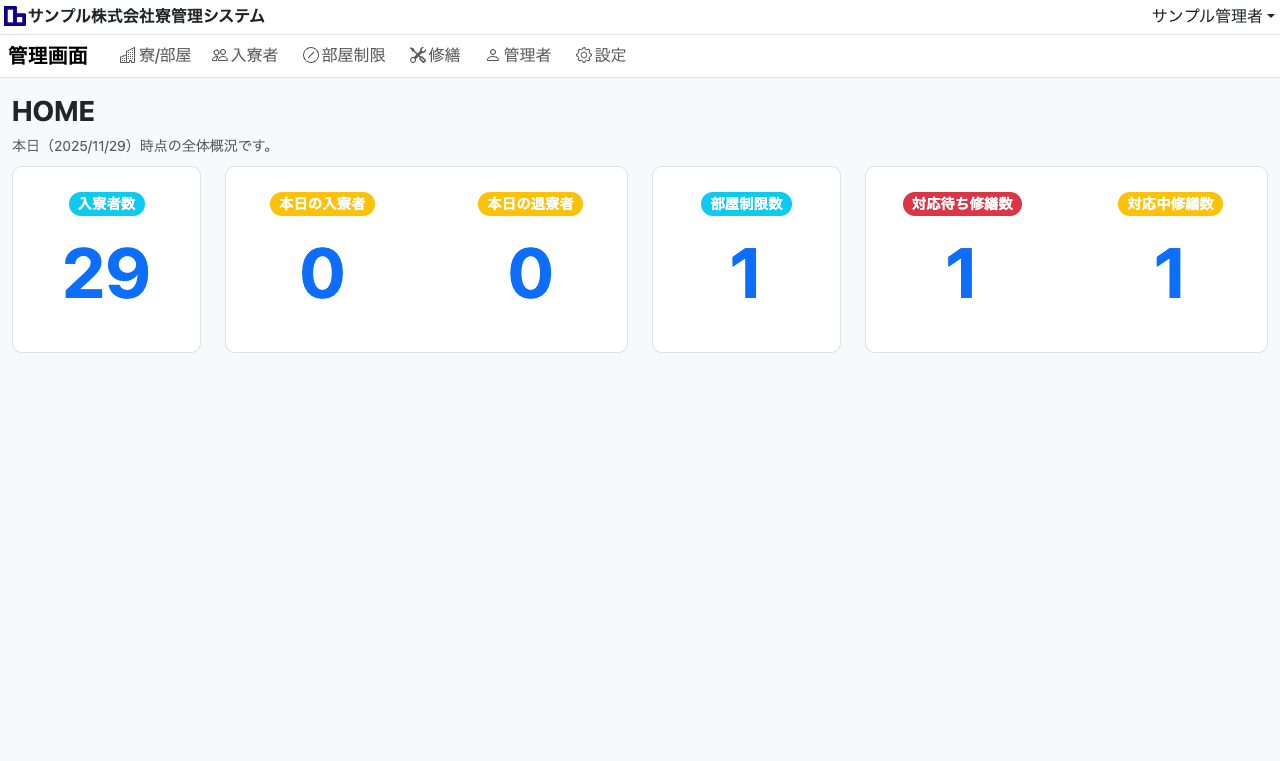Select 入寮者 from the top navigation
The image size is (1280, 761).
[x=244, y=55]
